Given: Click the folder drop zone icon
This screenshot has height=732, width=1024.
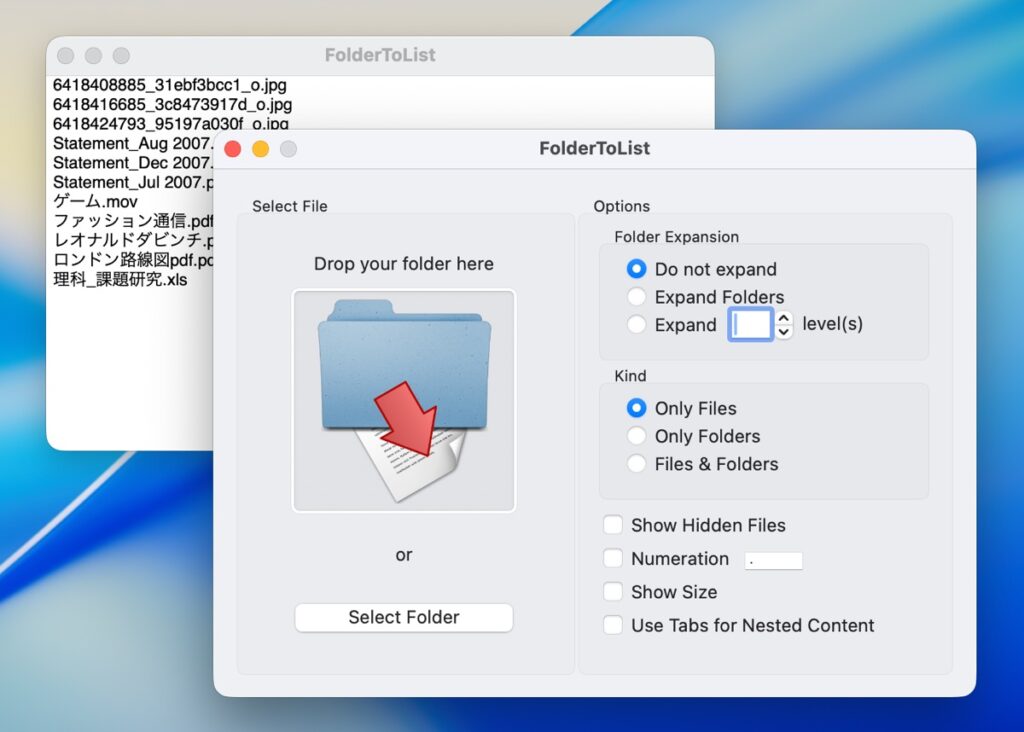Looking at the screenshot, I should (403, 401).
